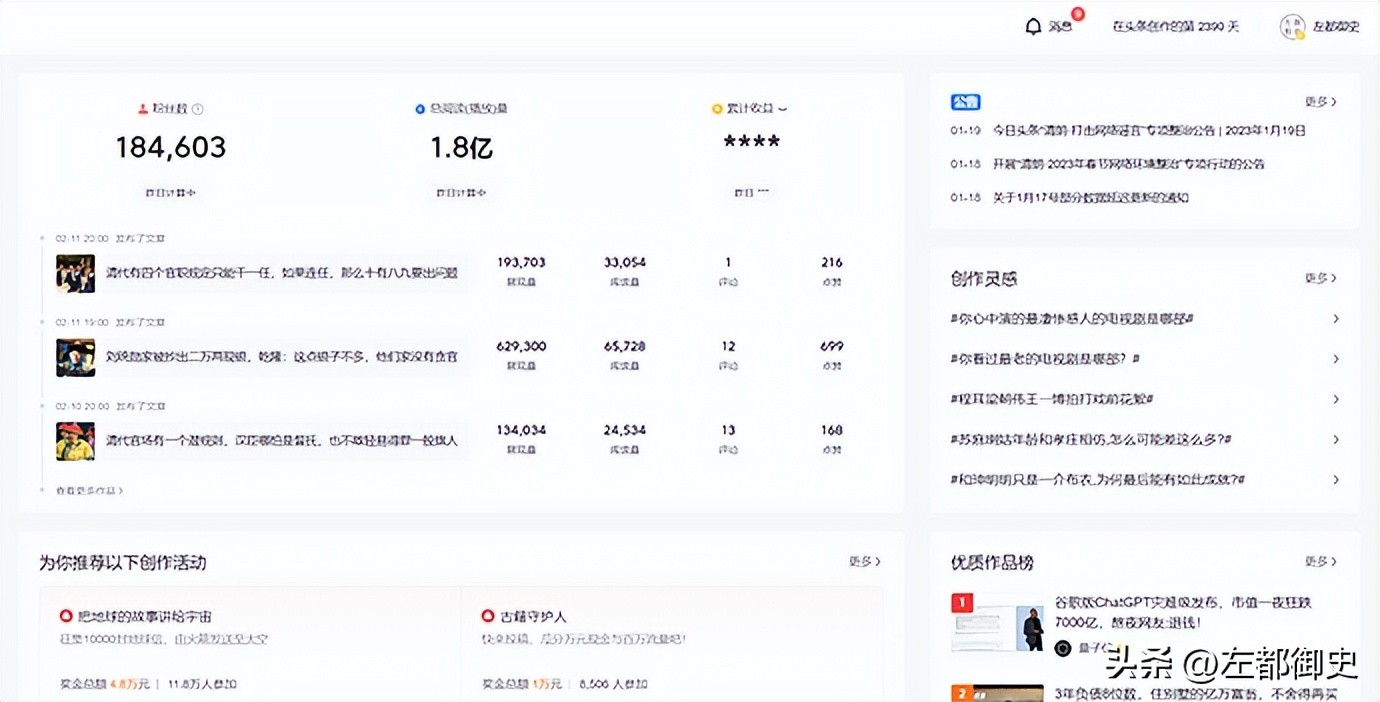Open 更多 next to 公告
1380x702 pixels.
(x=1322, y=102)
